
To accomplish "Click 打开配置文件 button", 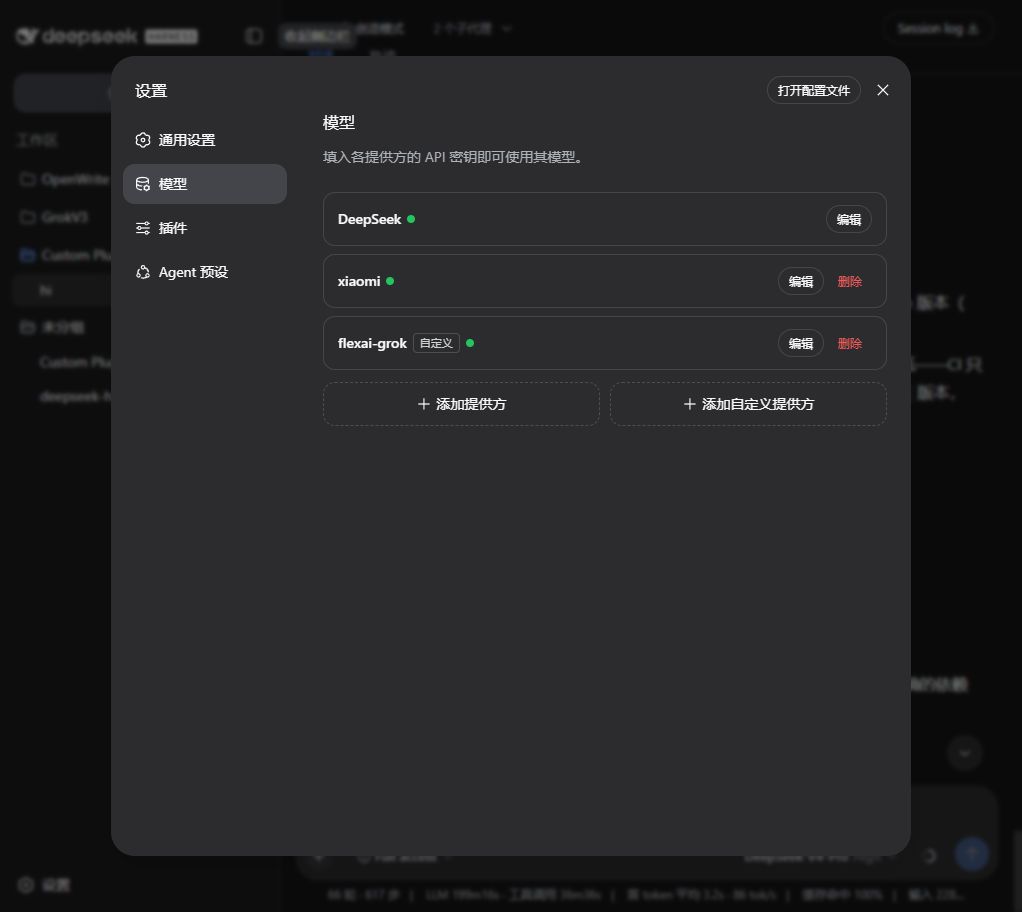I will (x=813, y=90).
